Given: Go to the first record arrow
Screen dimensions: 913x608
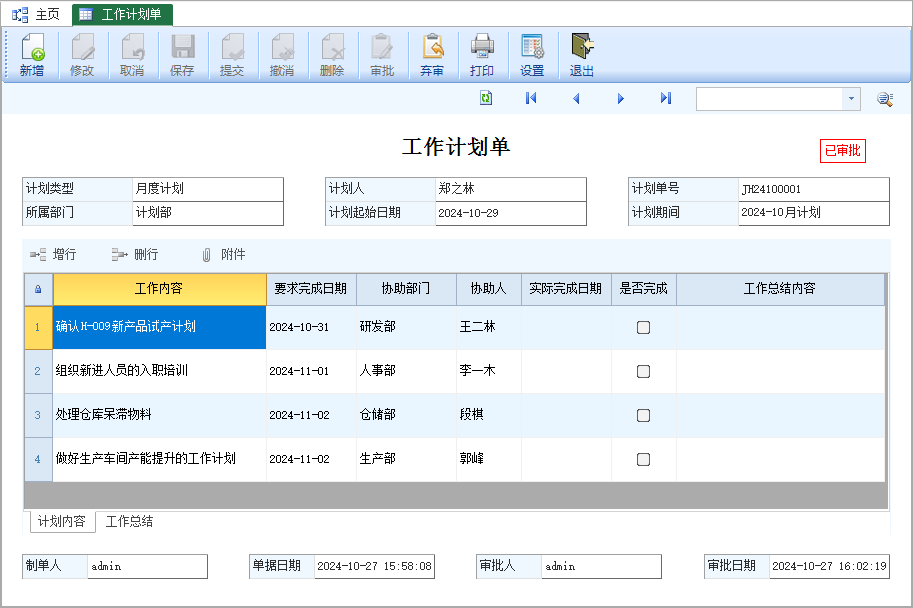Looking at the screenshot, I should 531,98.
